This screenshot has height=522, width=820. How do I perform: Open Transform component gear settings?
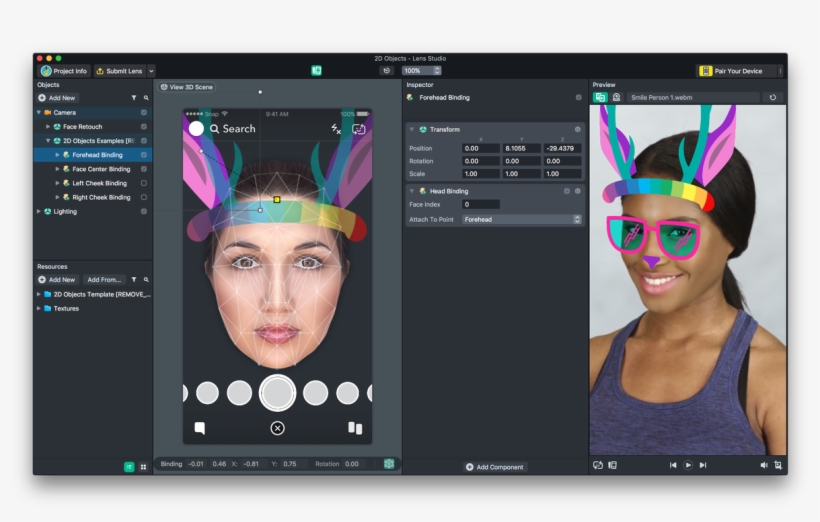(578, 129)
